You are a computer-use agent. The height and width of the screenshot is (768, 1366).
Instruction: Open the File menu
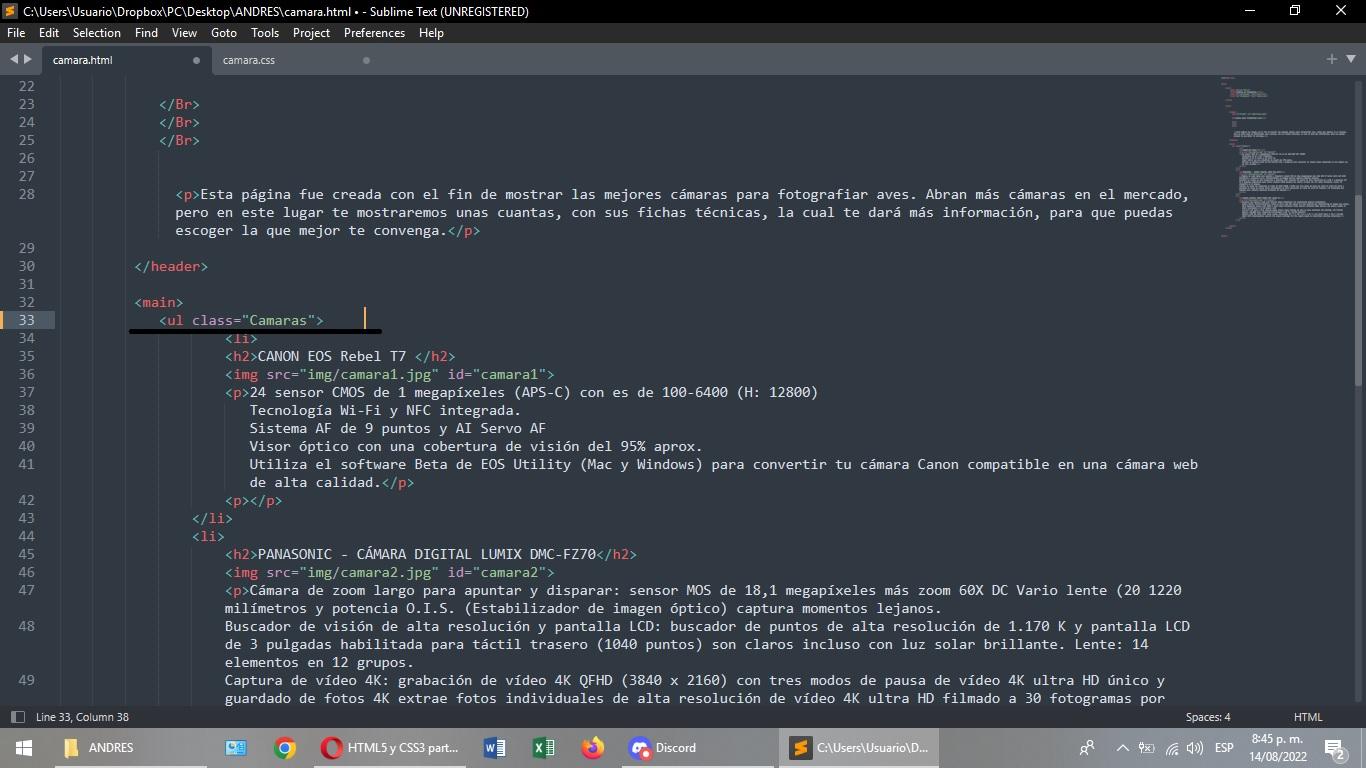16,33
